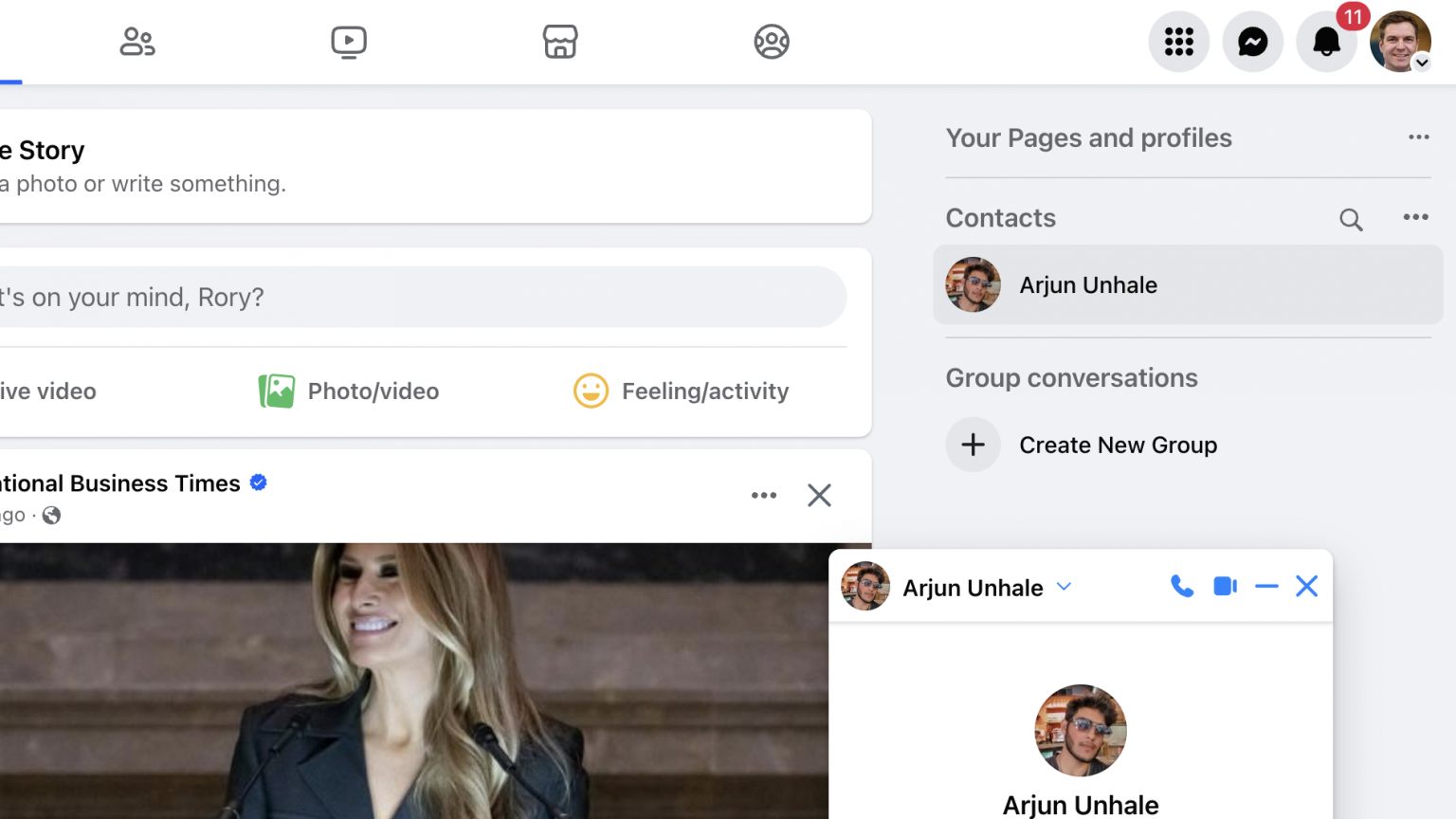Open the nine-dot Menu grid
1456x819 pixels.
[x=1179, y=42]
